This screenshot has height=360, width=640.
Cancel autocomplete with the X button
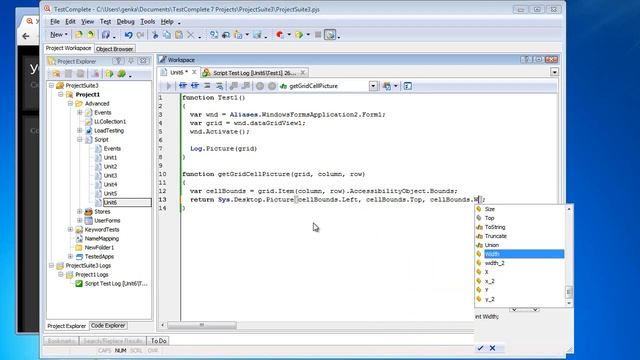pos(492,348)
